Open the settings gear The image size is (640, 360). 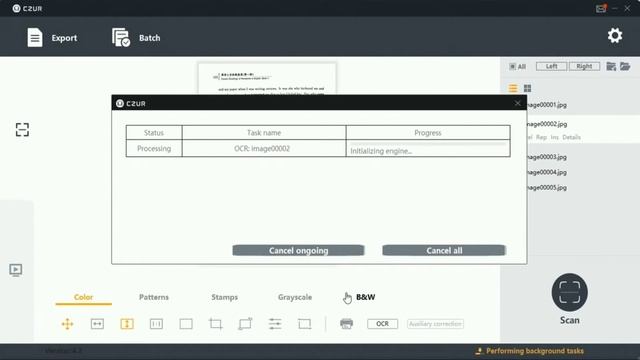point(615,36)
